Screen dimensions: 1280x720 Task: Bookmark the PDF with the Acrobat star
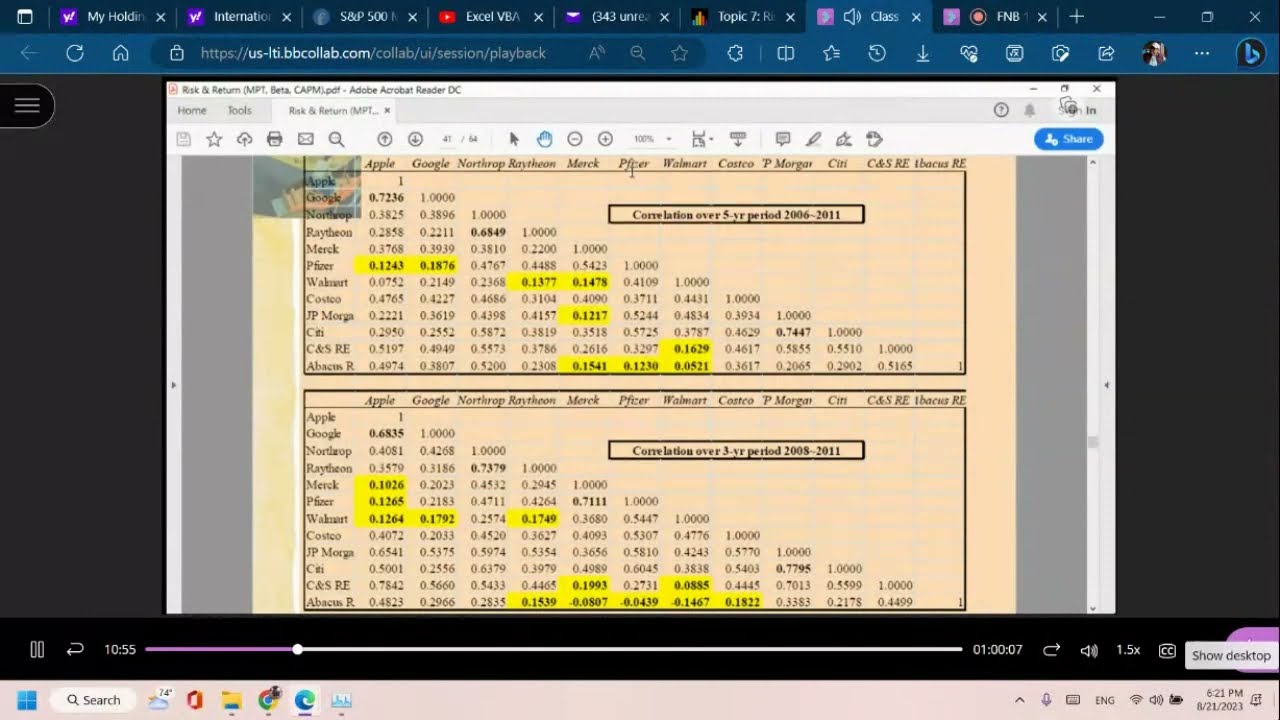(x=214, y=139)
